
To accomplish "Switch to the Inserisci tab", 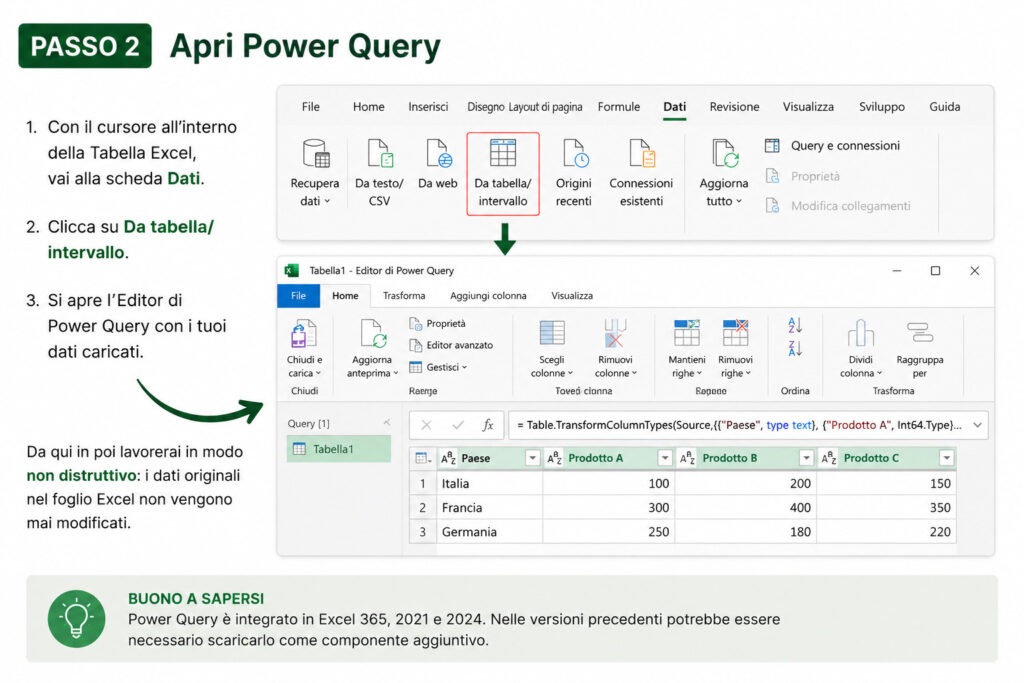I will [428, 107].
